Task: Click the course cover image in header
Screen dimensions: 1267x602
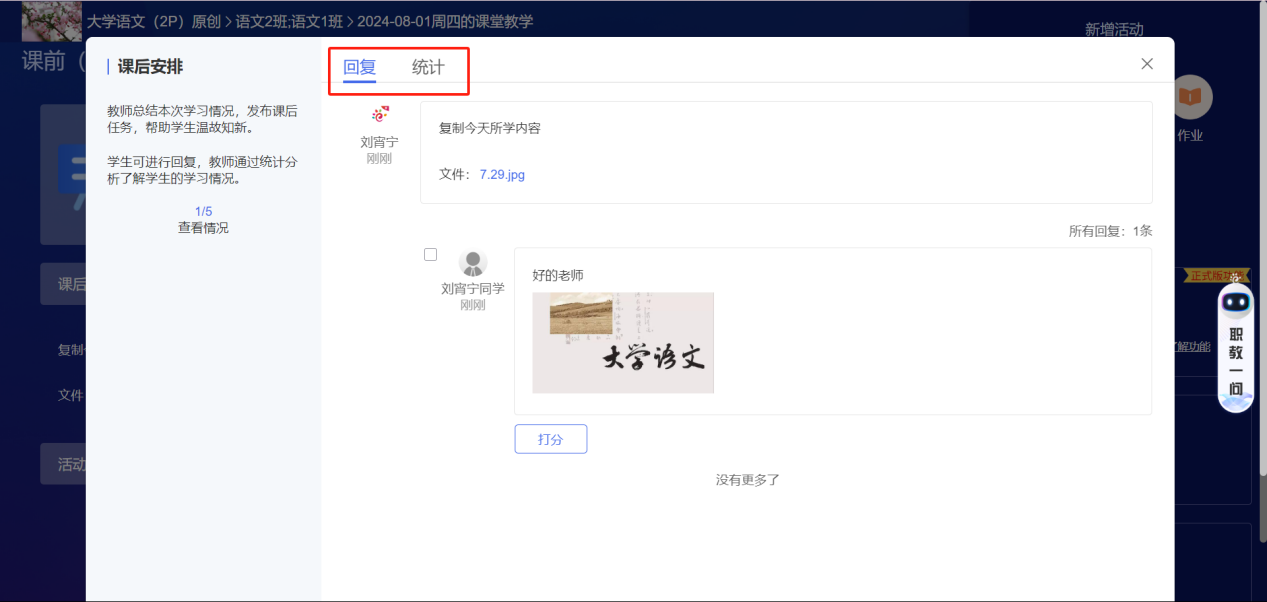Action: (x=52, y=20)
